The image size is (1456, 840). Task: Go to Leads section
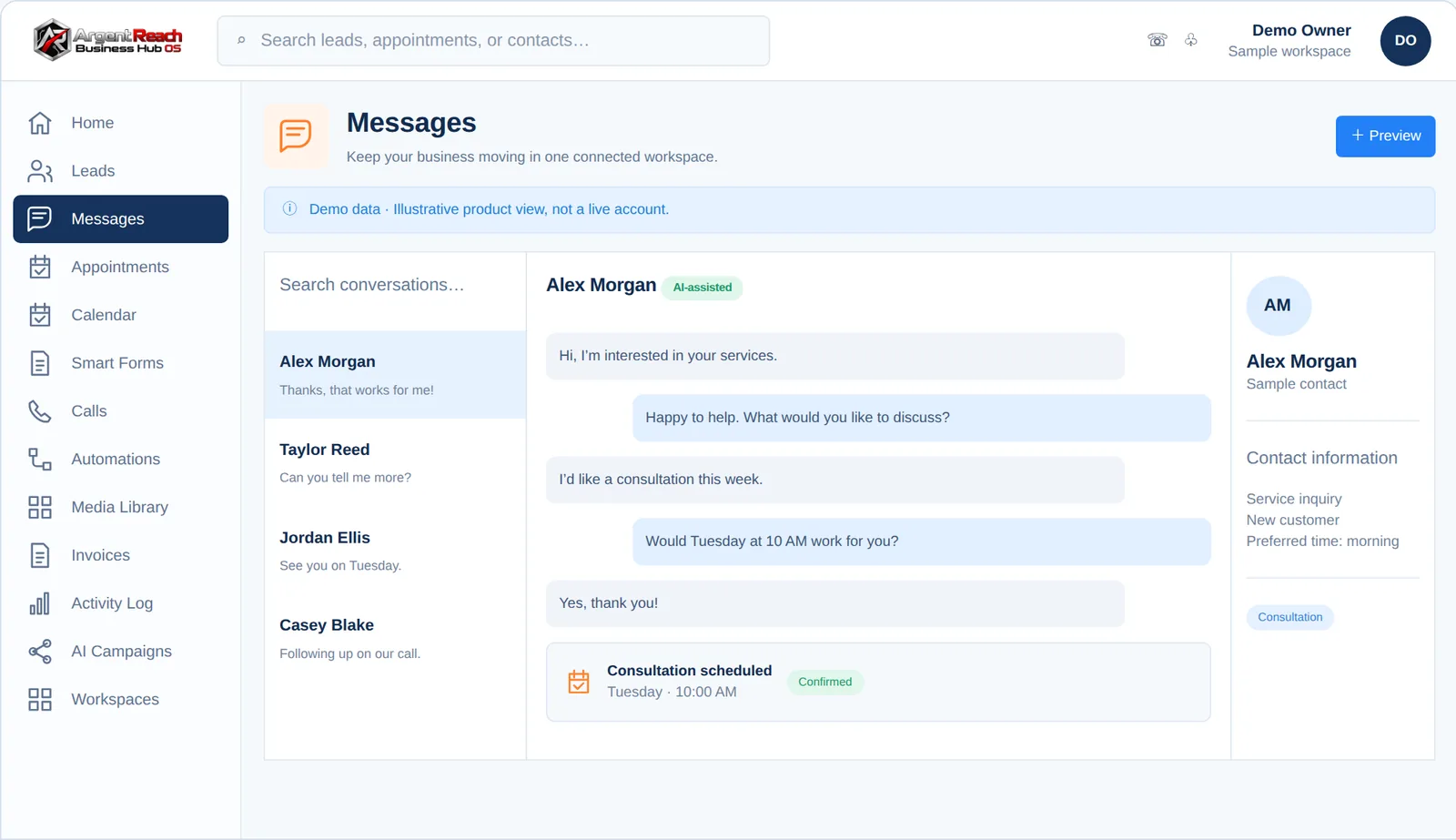(x=120, y=171)
